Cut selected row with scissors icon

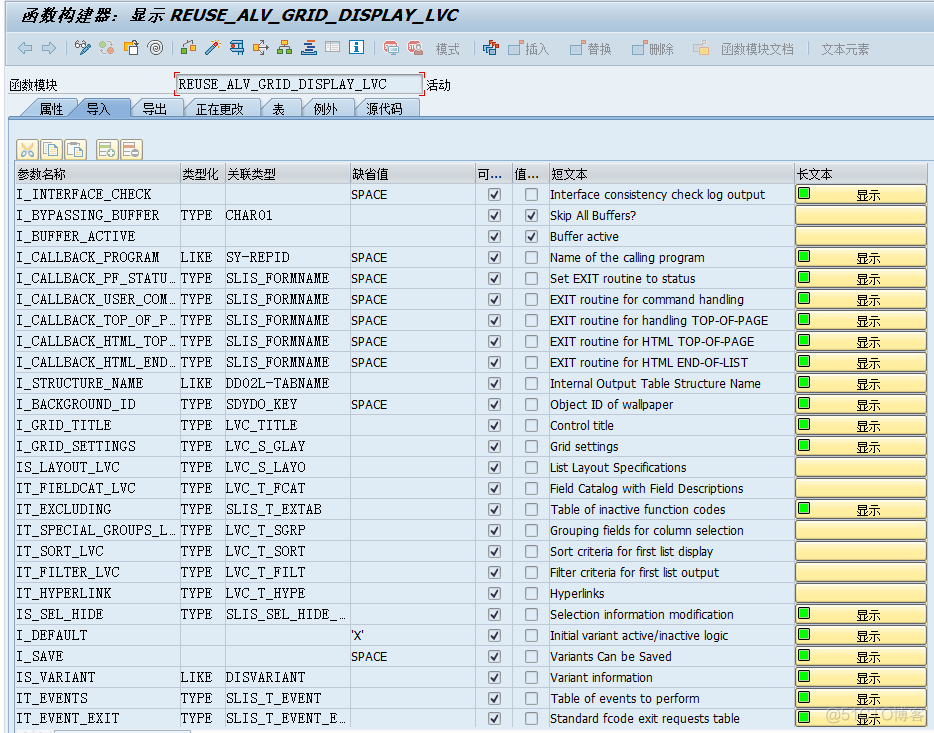coord(27,149)
